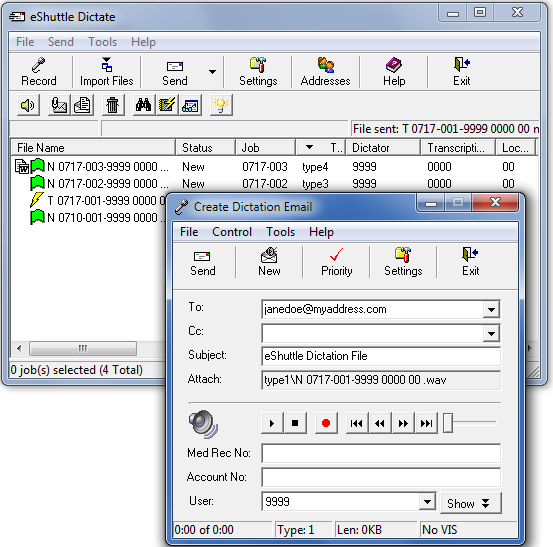This screenshot has height=547, width=553.
Task: Sort by Status column header
Action: tap(206, 147)
